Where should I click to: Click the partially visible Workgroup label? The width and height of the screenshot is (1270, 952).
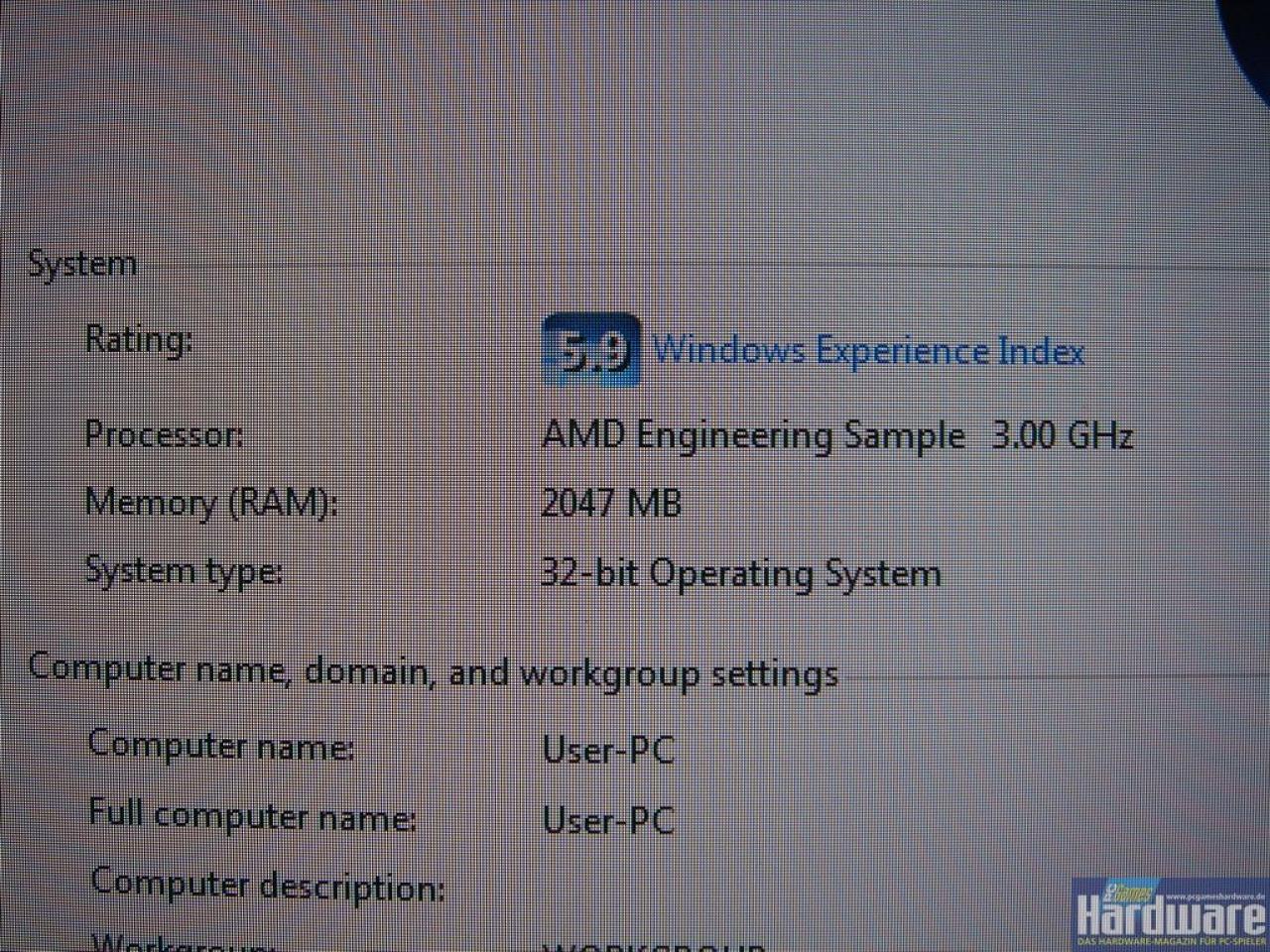[x=182, y=941]
